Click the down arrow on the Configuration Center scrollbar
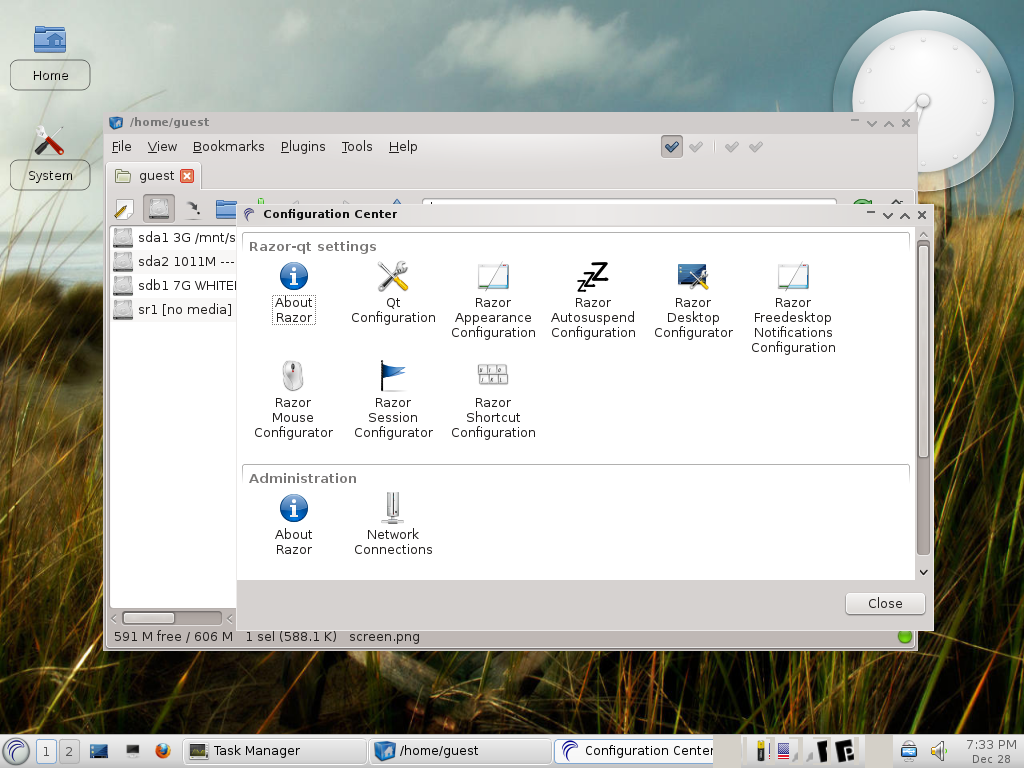This screenshot has height=768, width=1024. 923,572
